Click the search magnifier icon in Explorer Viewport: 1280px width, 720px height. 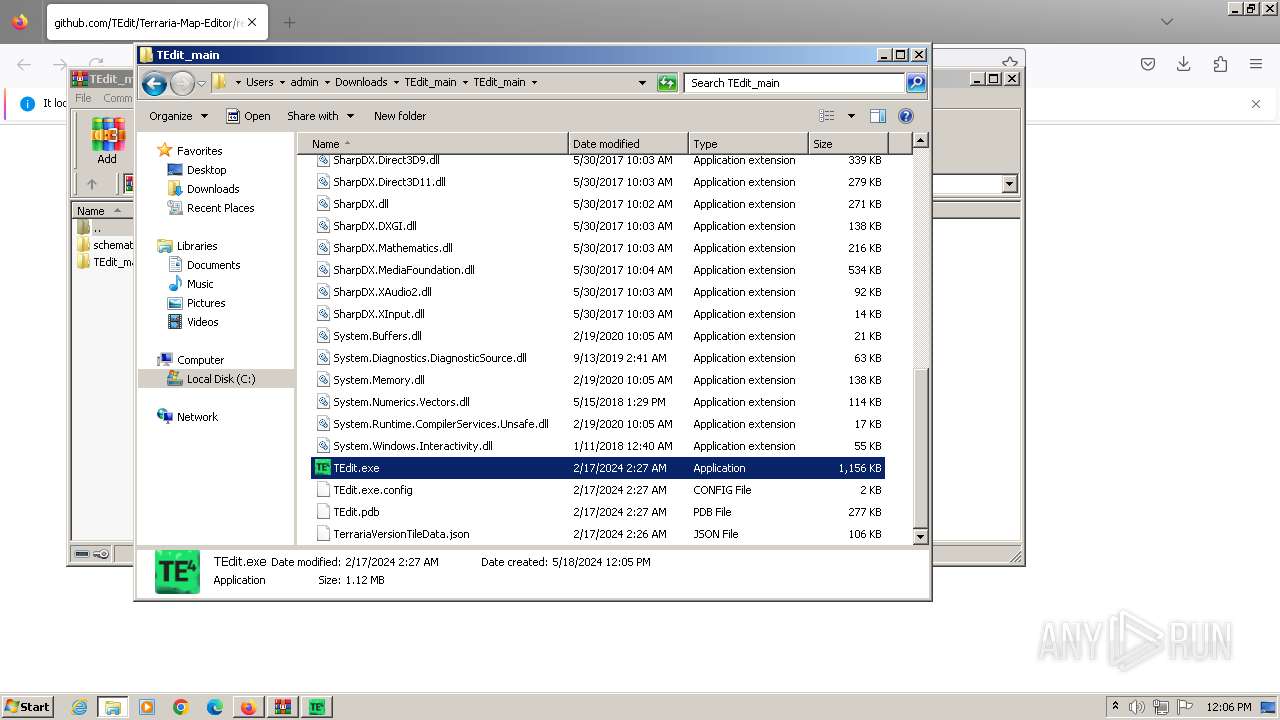point(915,83)
